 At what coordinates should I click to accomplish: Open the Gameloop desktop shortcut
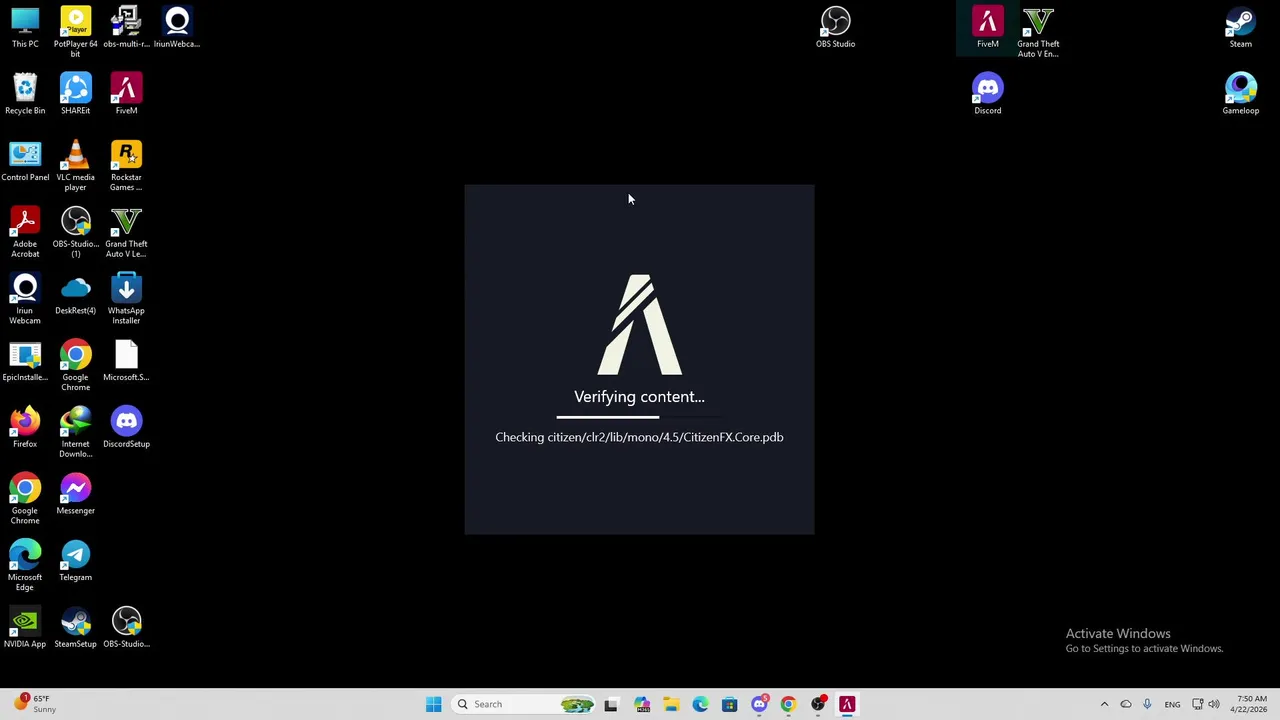coord(1240,94)
